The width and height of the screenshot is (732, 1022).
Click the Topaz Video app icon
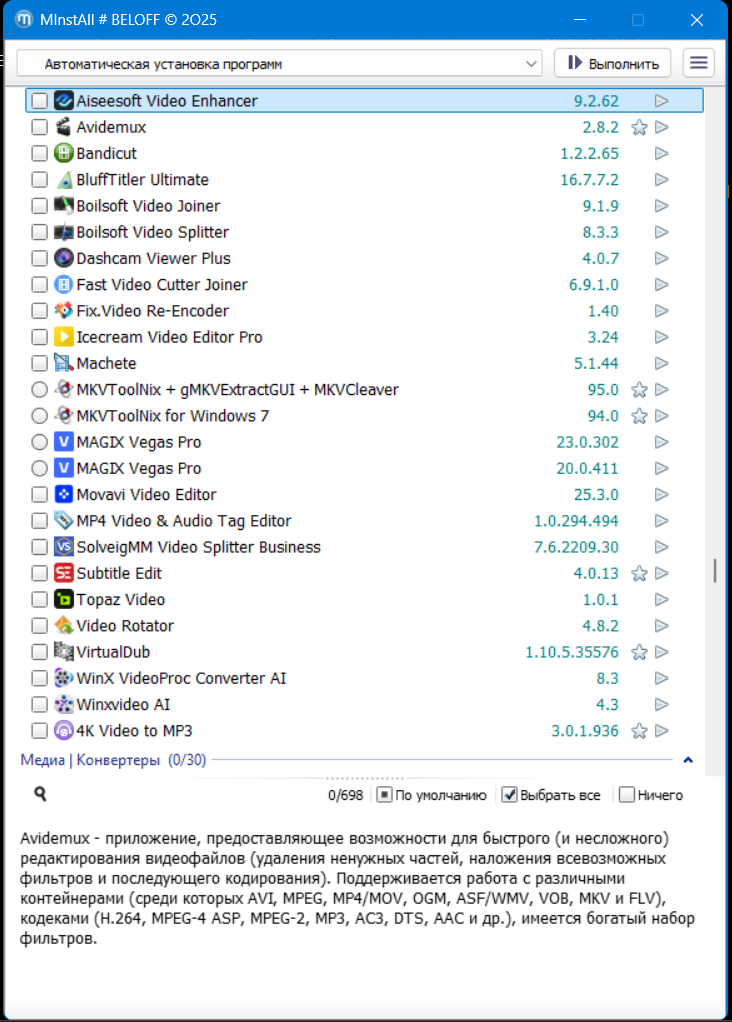click(x=64, y=600)
